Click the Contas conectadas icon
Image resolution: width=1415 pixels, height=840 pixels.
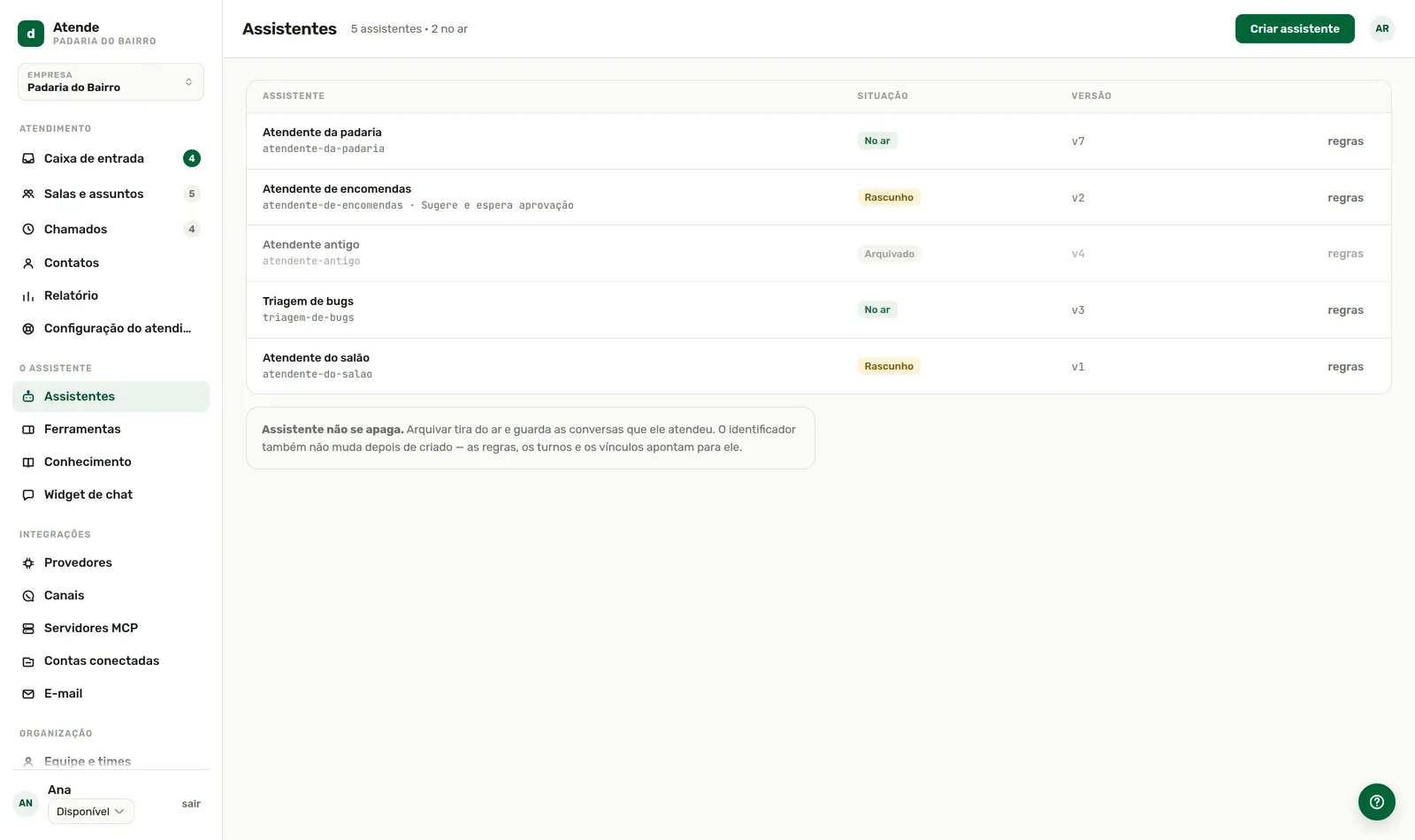[28, 661]
